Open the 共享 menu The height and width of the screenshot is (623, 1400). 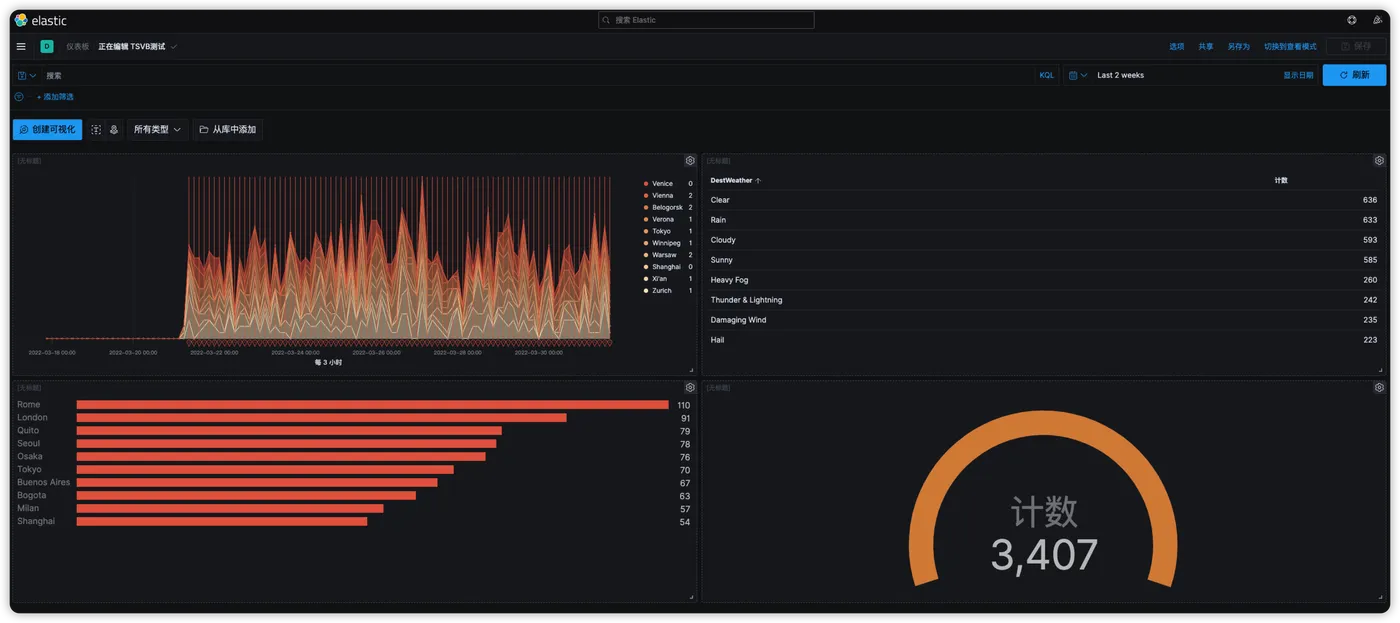(x=1206, y=47)
